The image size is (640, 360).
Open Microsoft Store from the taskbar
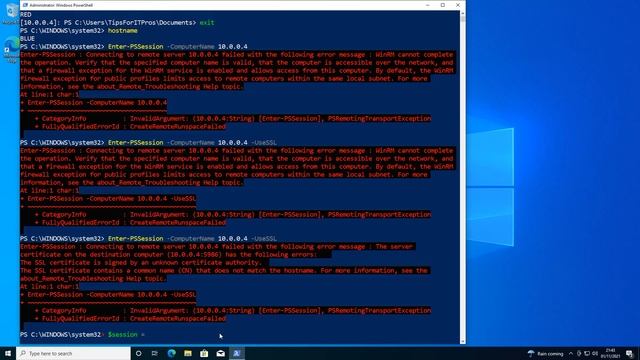tap(204, 353)
